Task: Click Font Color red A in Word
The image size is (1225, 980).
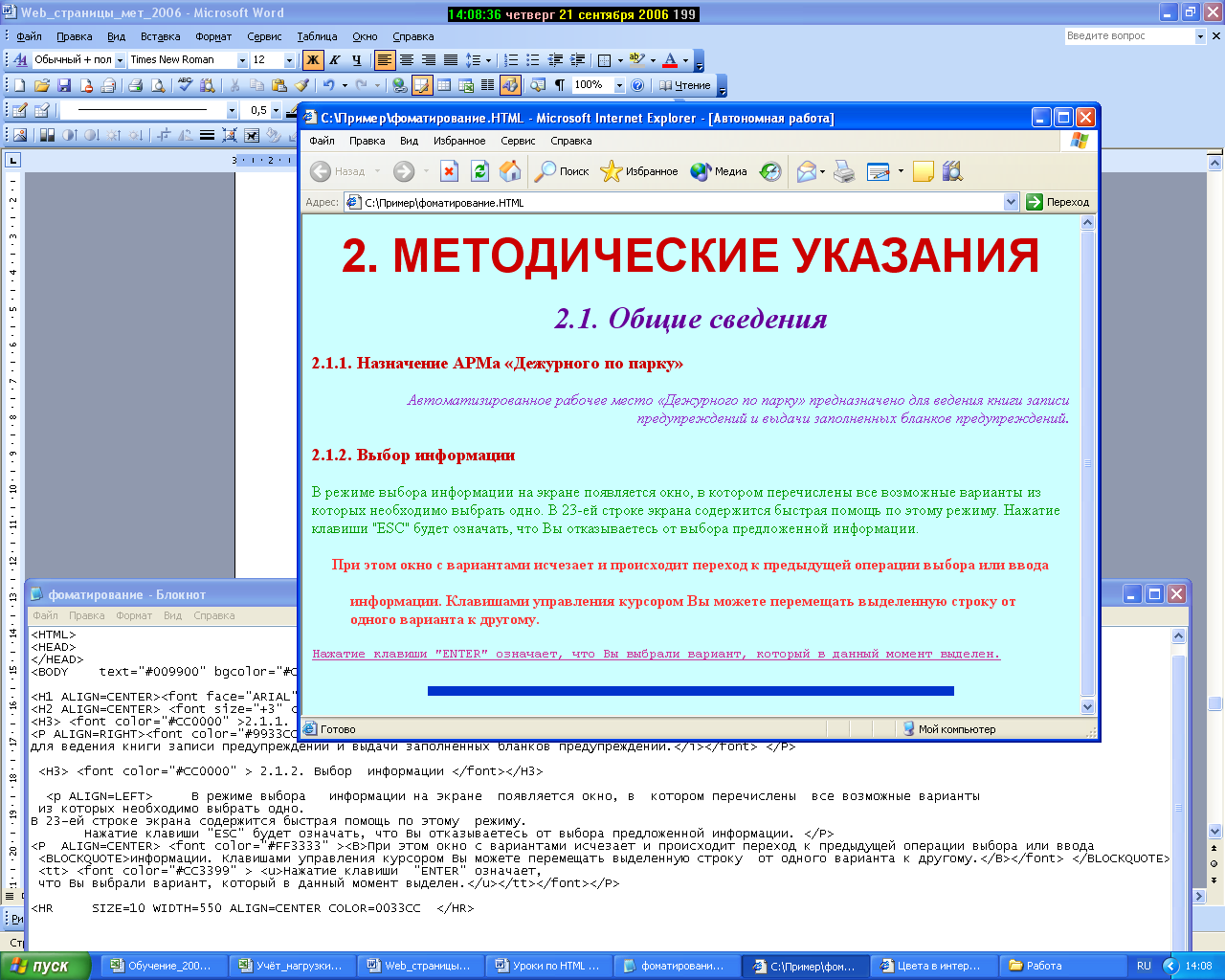Action: [x=670, y=59]
